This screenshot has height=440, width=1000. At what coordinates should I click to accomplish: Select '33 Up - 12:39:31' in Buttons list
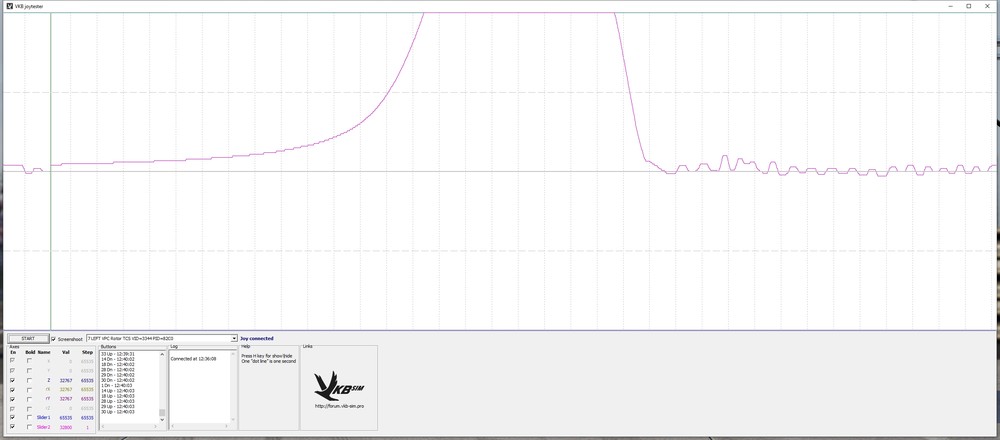click(117, 354)
